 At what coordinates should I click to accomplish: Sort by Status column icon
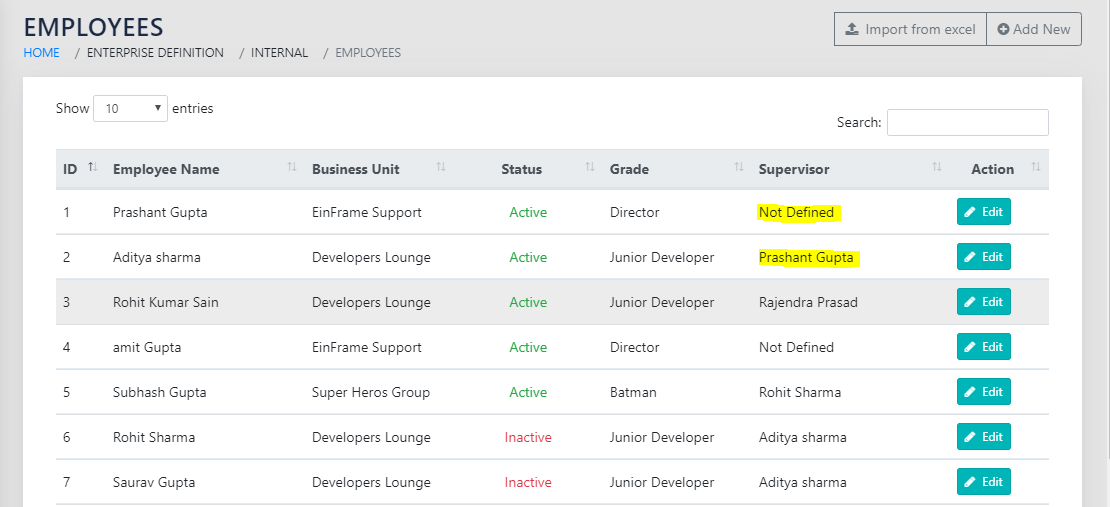(590, 167)
